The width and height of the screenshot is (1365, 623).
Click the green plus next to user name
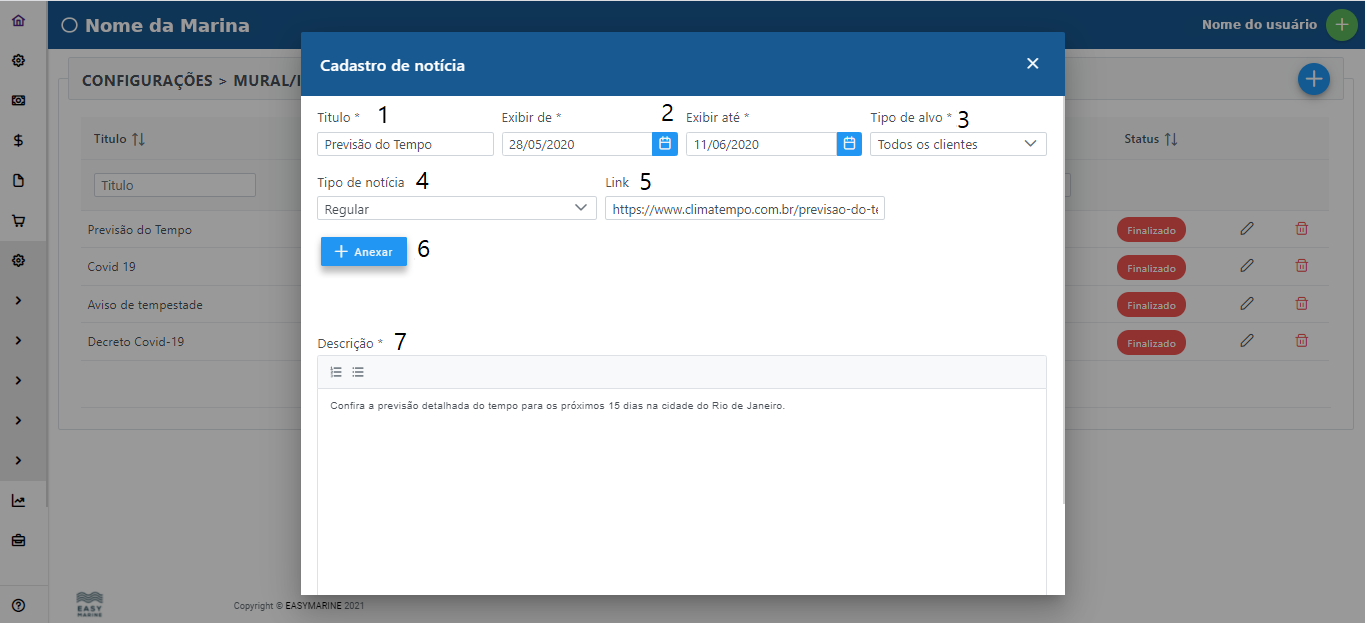coord(1342,25)
